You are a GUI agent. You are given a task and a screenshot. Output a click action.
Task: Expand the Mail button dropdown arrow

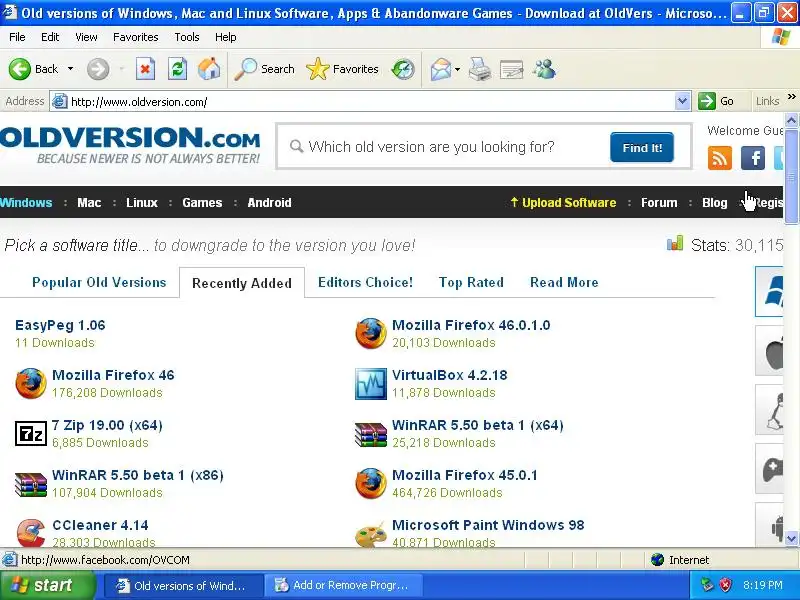click(457, 69)
